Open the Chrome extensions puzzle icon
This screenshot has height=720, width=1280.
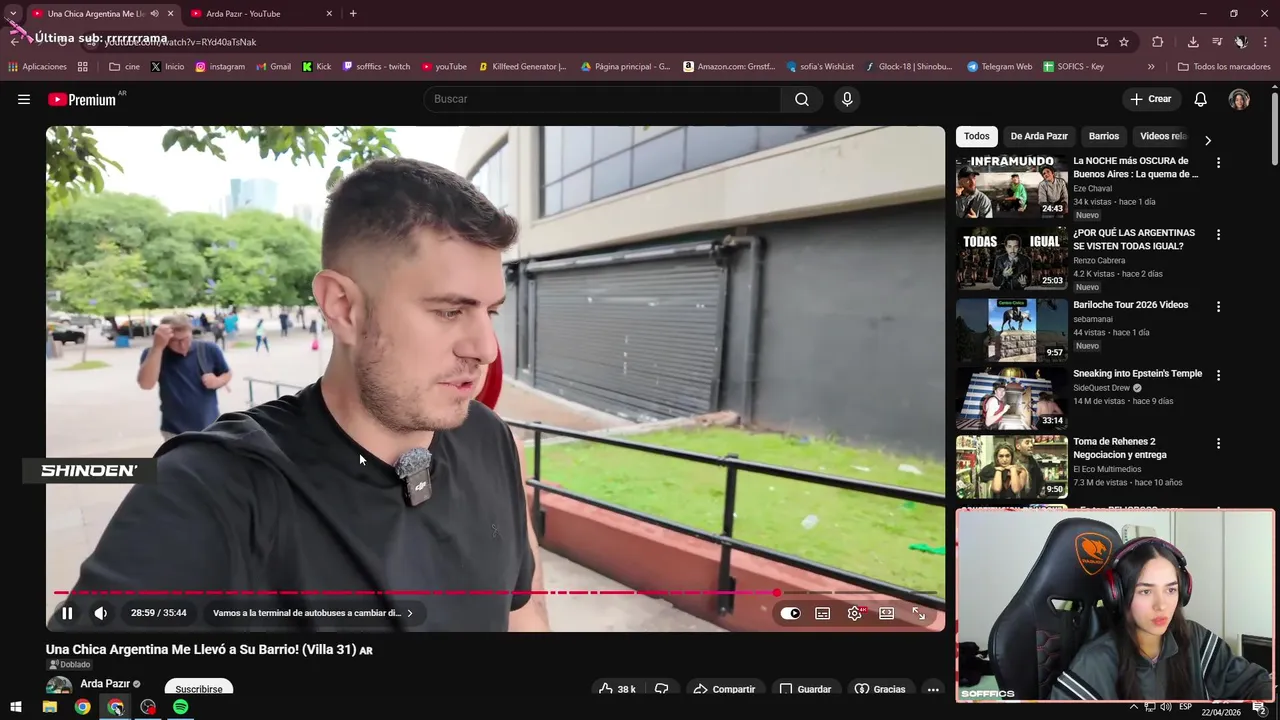click(1158, 42)
